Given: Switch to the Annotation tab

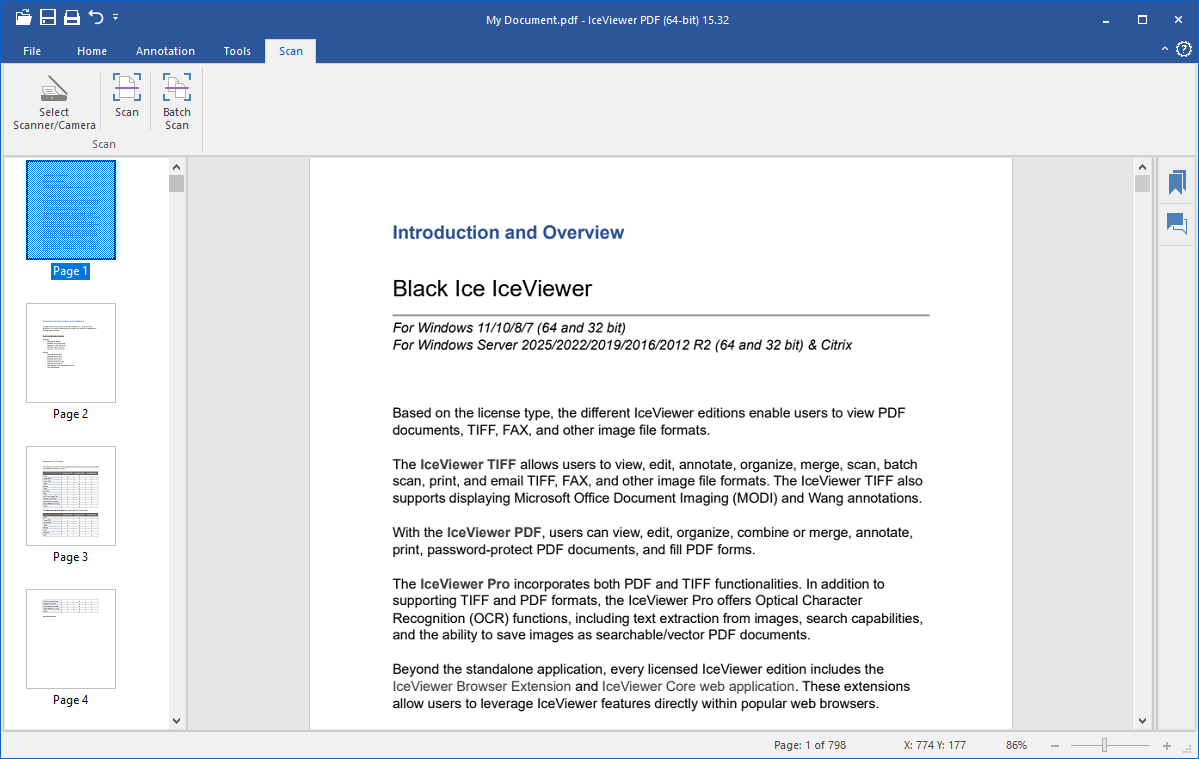Looking at the screenshot, I should (x=165, y=51).
